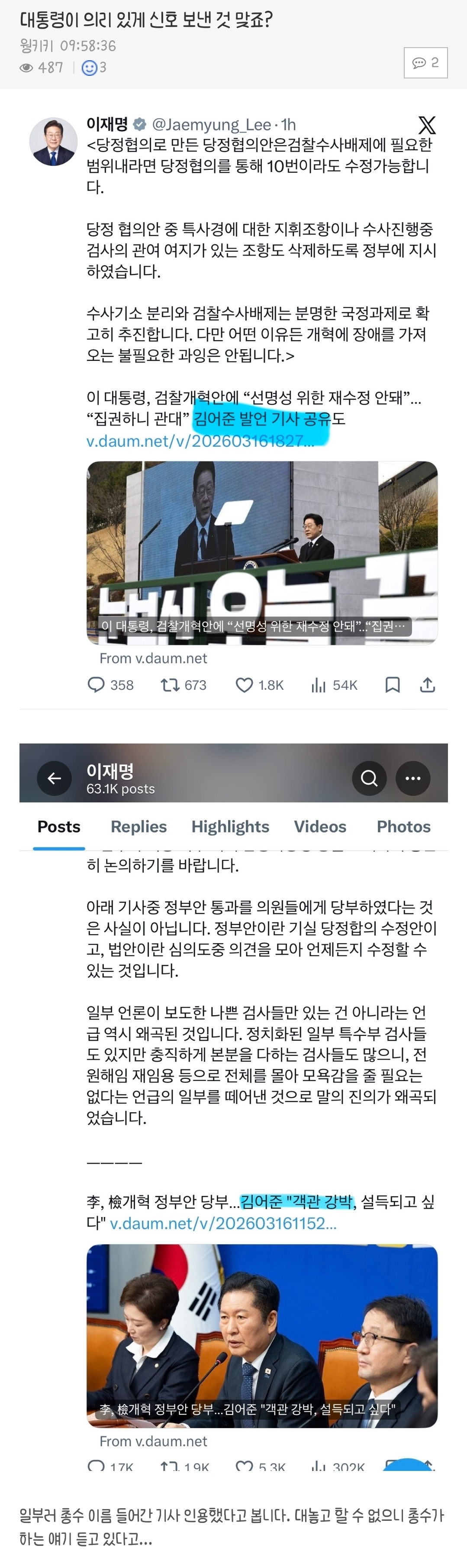Open the v.daum.net/v/202603161827 link
Viewport: 467px width, 1568px height.
(201, 441)
